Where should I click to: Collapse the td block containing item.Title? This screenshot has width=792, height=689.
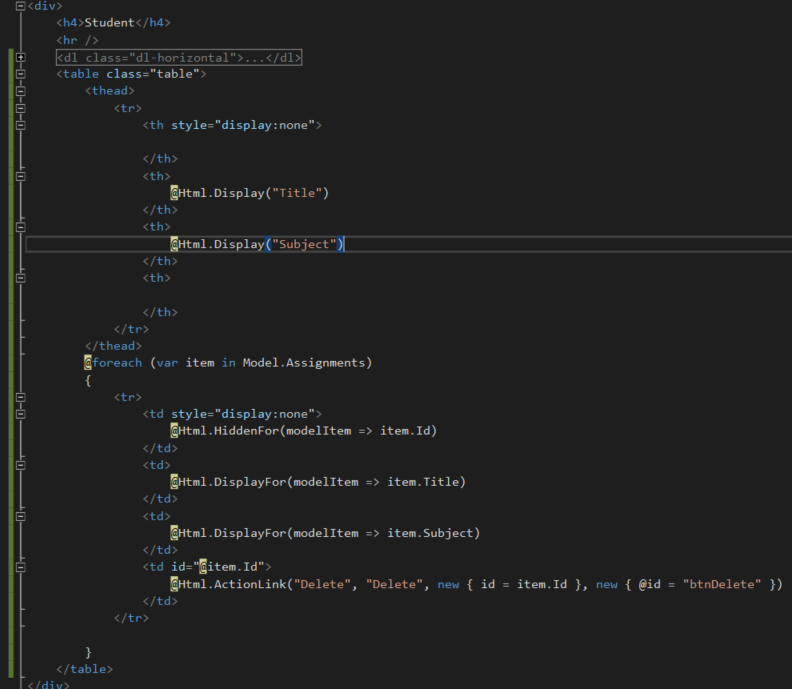[x=20, y=465]
